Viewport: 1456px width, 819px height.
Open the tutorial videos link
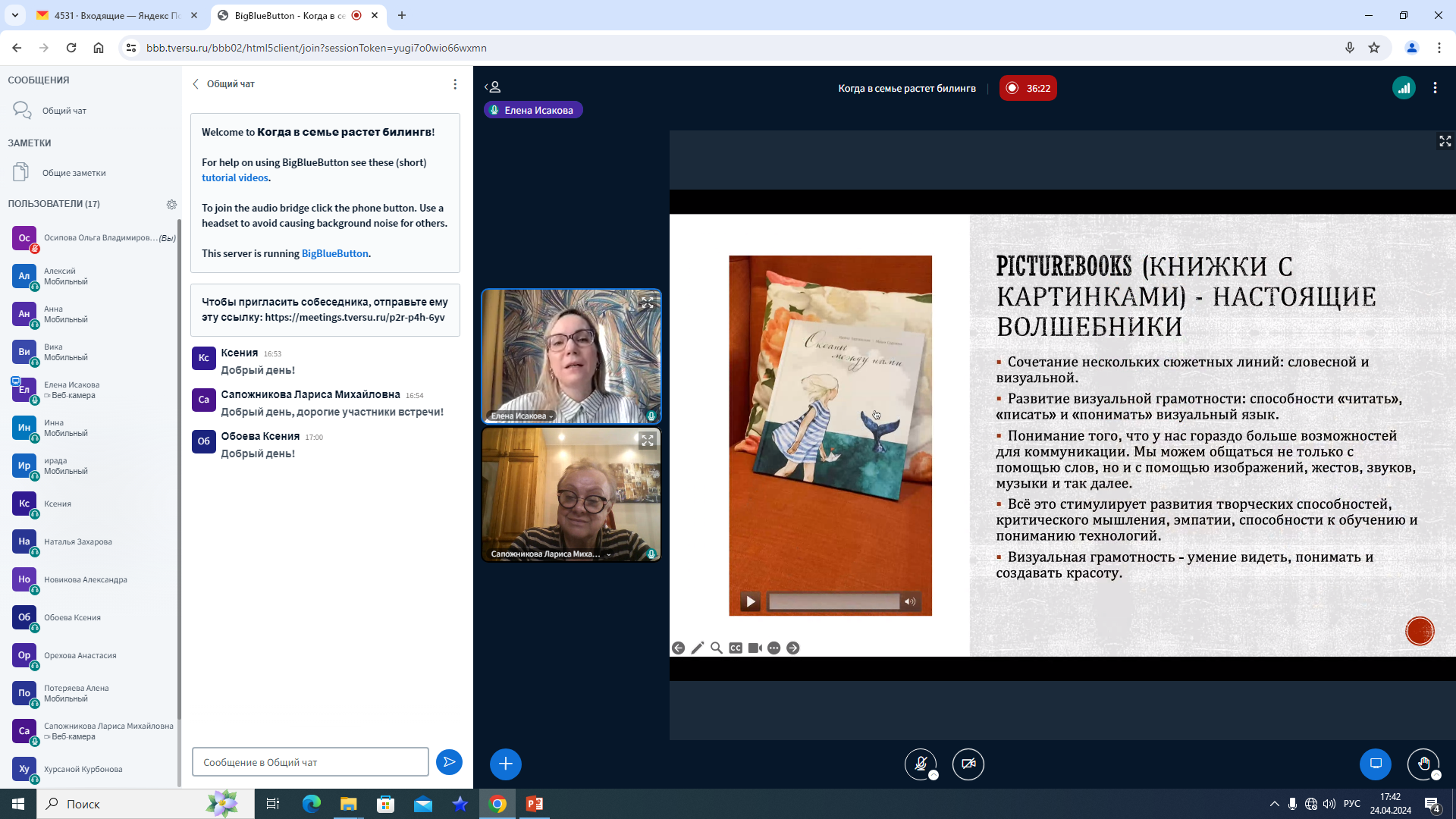tap(234, 177)
